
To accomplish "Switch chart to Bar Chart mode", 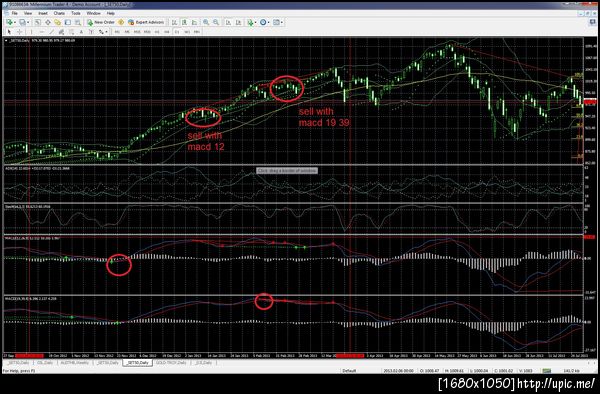I will click(174, 22).
